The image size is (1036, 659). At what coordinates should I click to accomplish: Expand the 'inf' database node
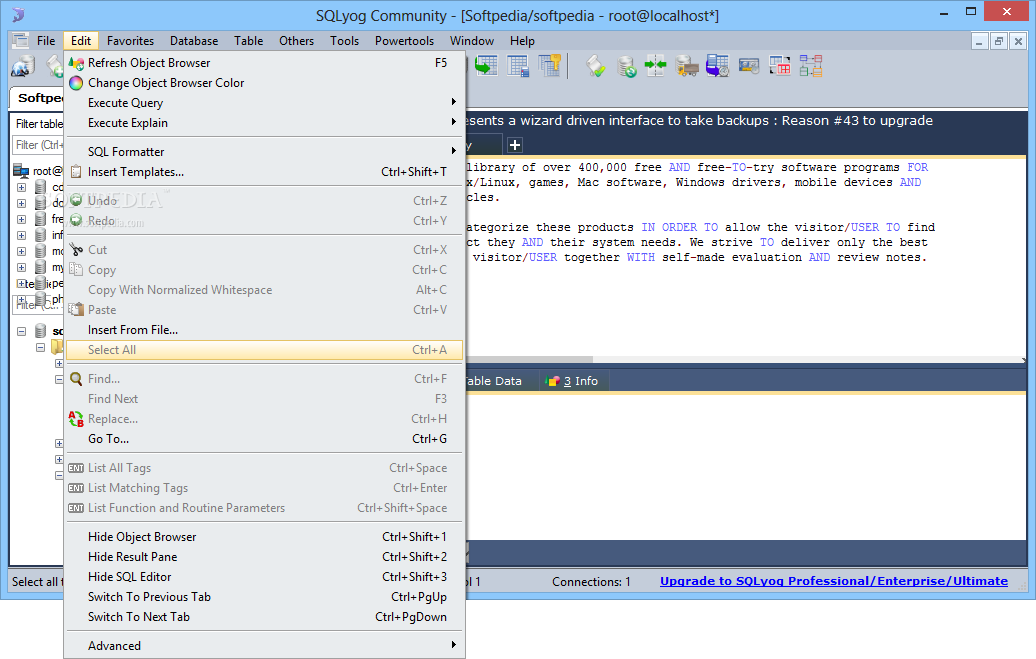point(22,235)
